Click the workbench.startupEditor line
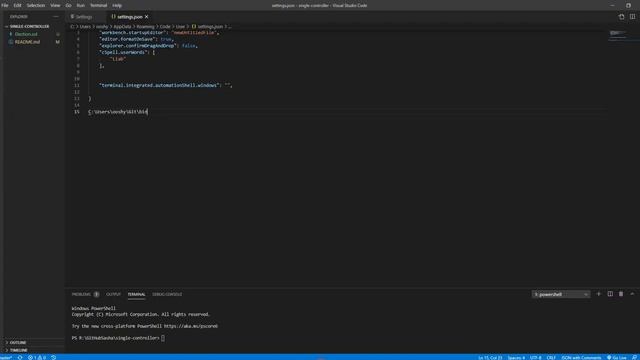The width and height of the screenshot is (640, 360). coord(159,33)
